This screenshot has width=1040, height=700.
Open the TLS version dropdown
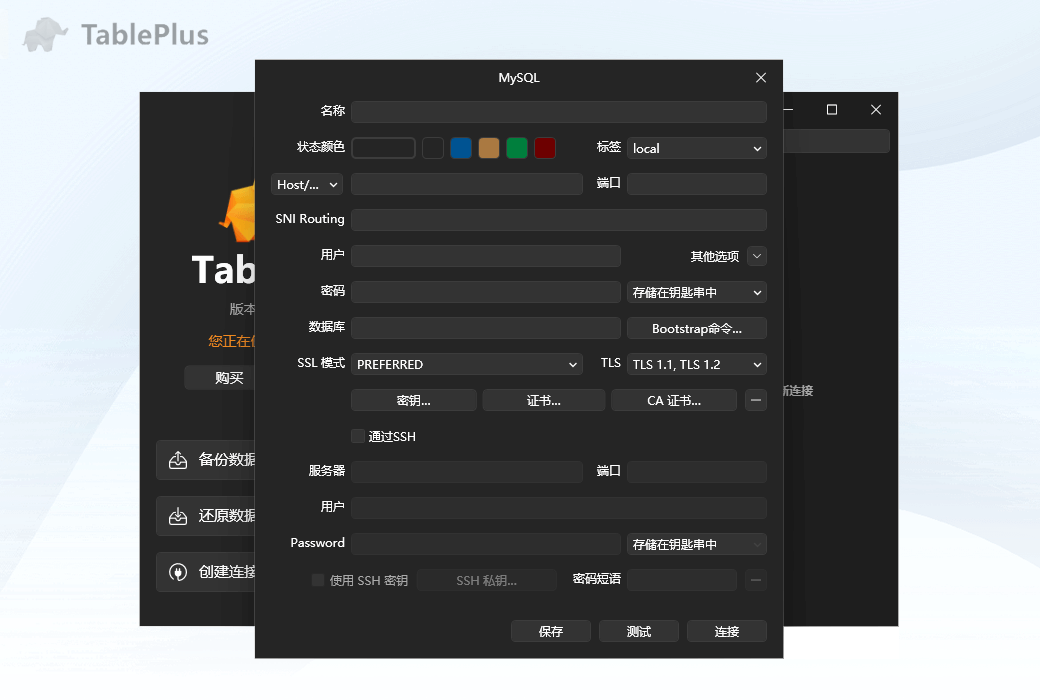coord(696,364)
